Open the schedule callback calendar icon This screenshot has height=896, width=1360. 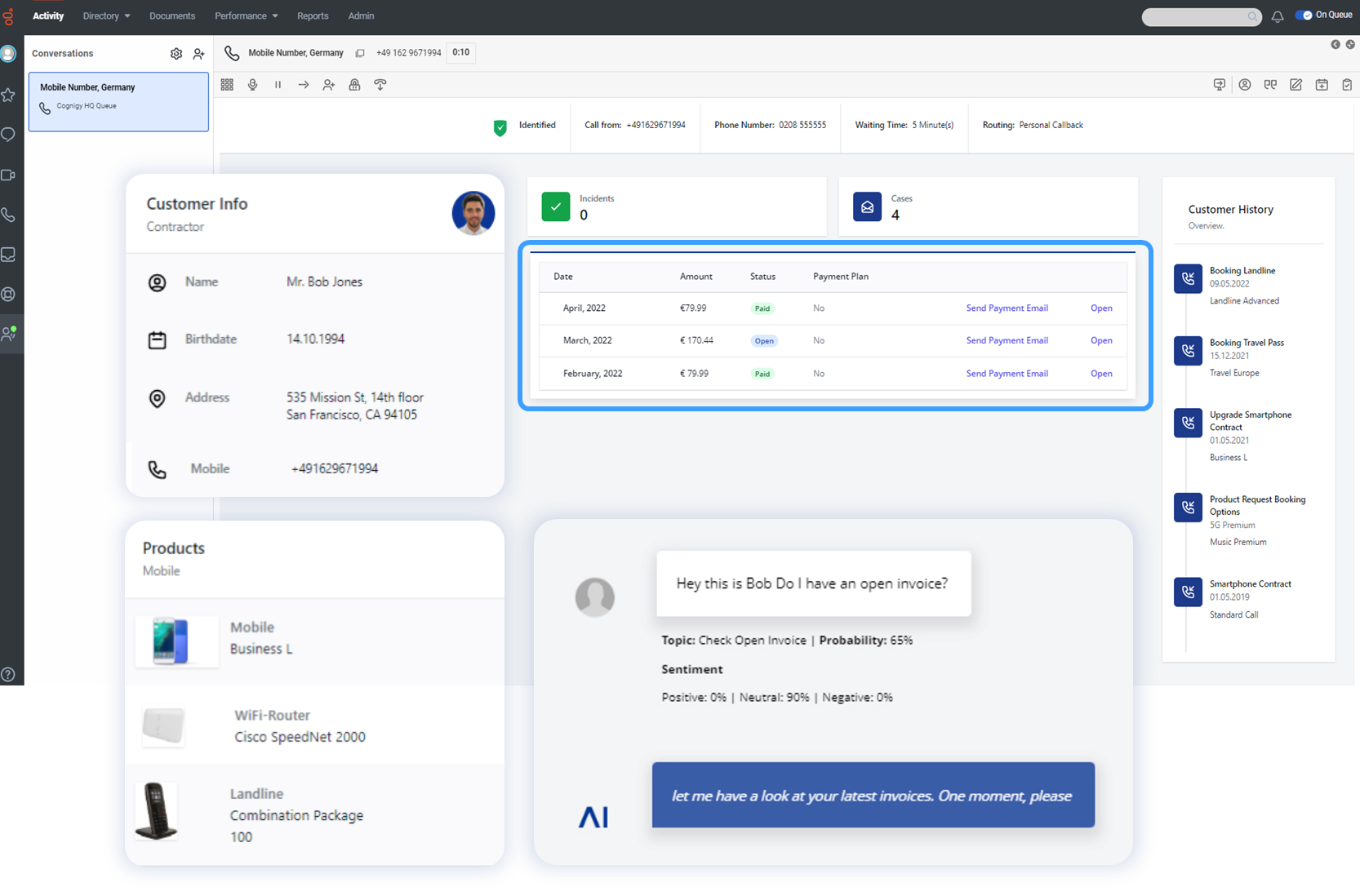1322,84
